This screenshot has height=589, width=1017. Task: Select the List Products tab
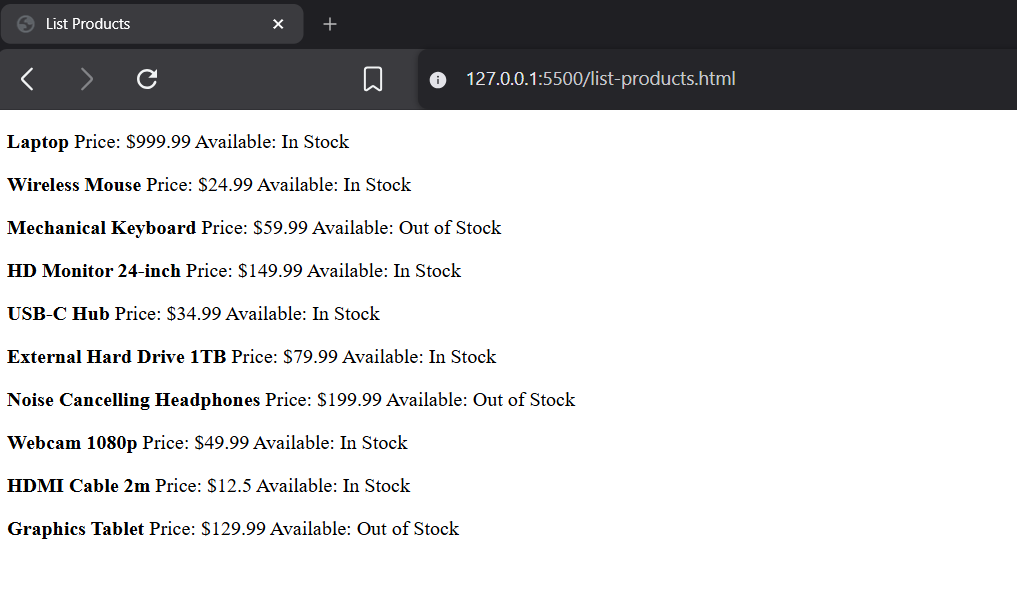(x=140, y=24)
